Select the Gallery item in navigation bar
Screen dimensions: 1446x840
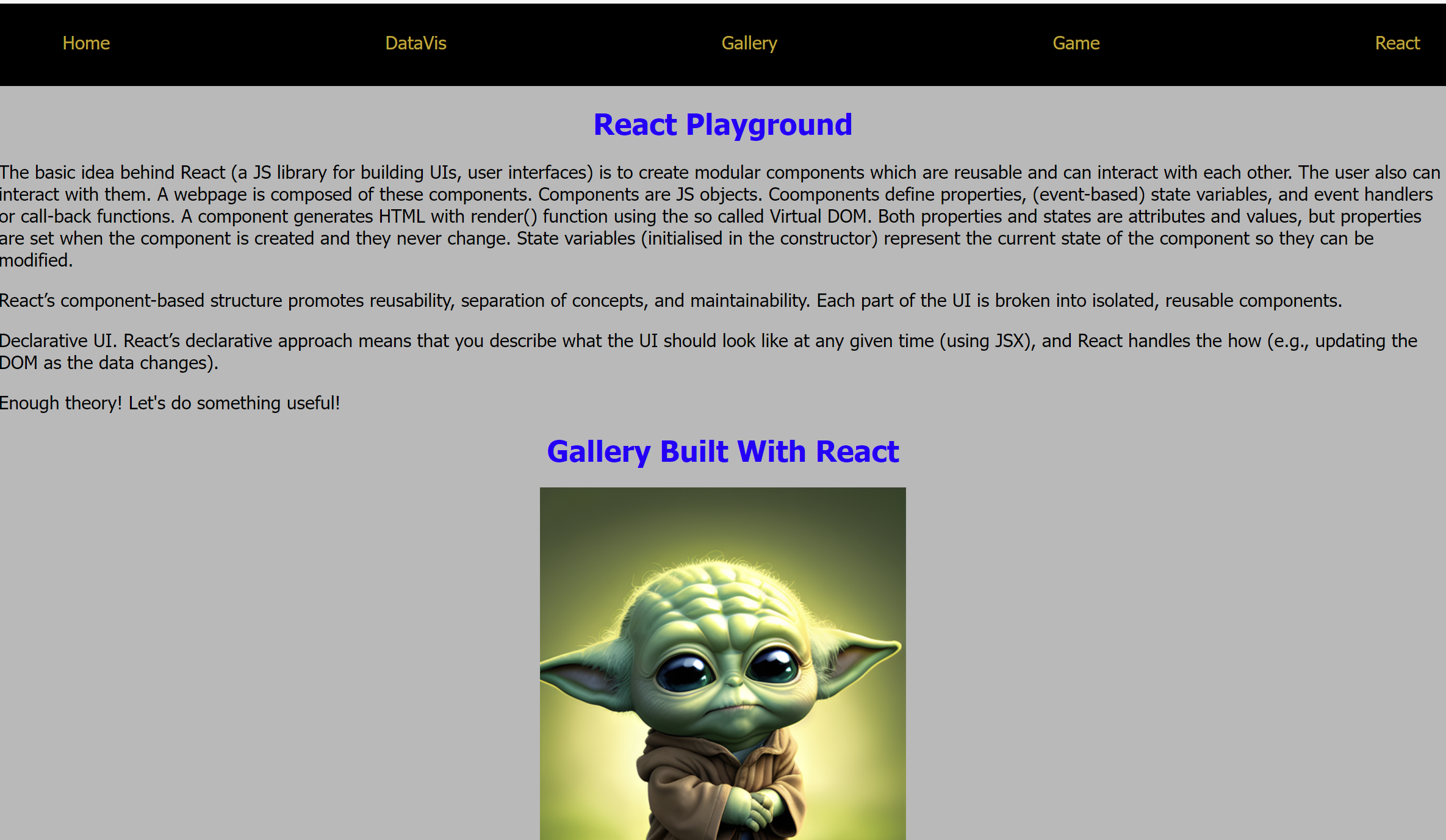[749, 43]
